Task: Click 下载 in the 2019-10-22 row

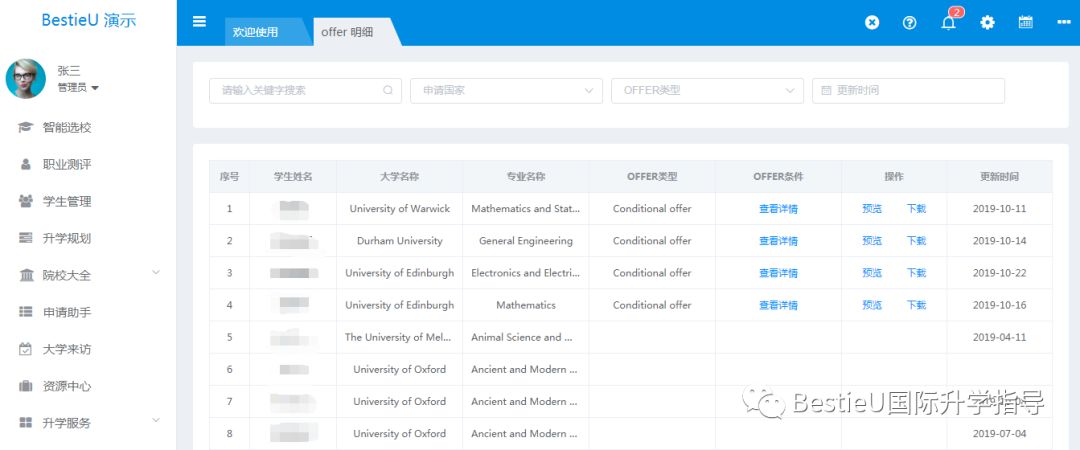Action: click(917, 273)
